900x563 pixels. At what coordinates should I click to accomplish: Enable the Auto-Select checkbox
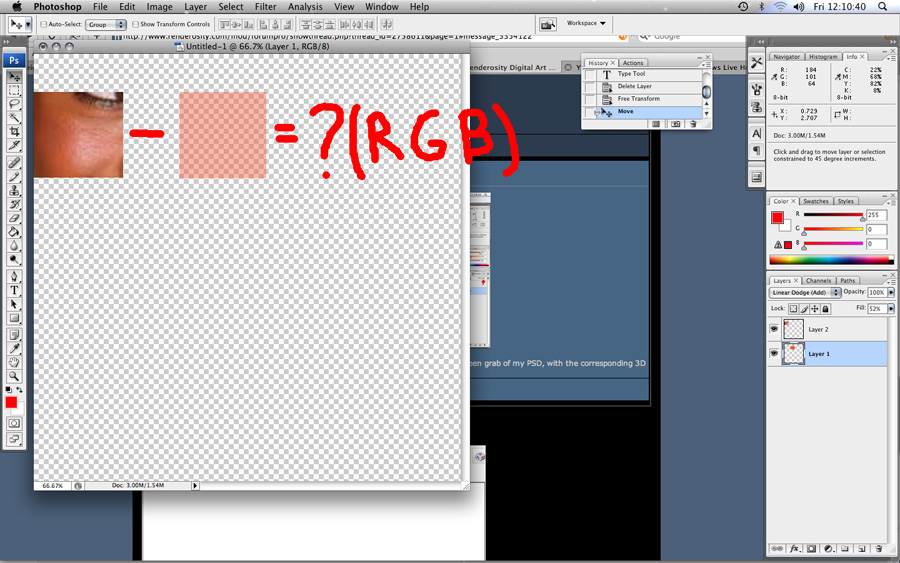(x=44, y=24)
